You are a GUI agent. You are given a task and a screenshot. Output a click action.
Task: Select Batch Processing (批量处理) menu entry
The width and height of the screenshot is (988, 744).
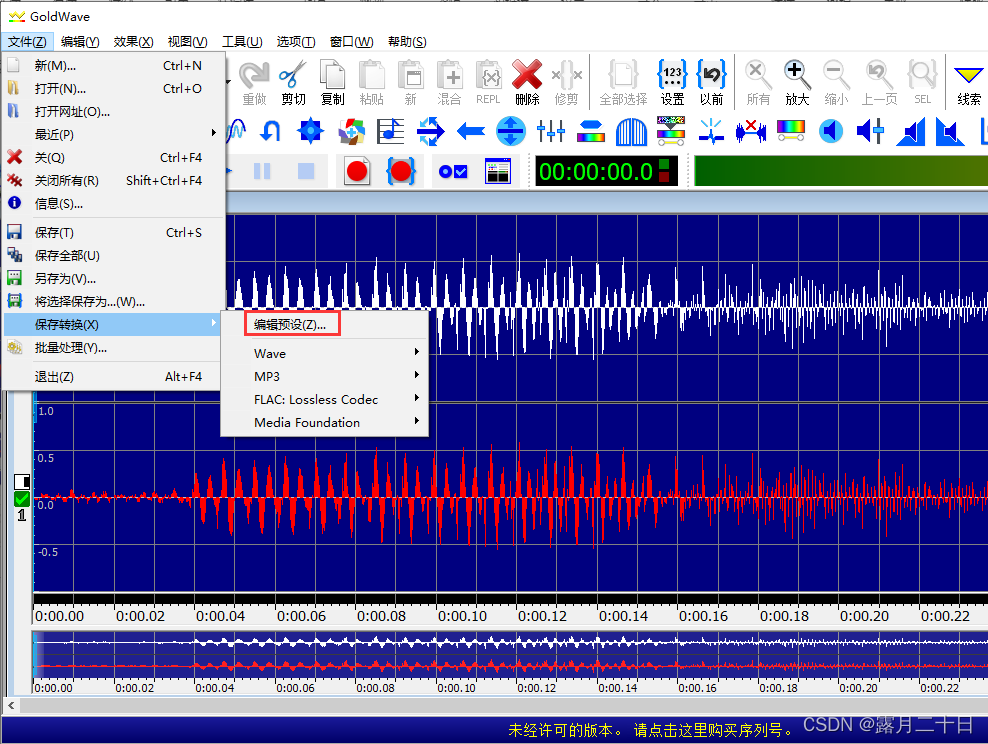tap(114, 348)
